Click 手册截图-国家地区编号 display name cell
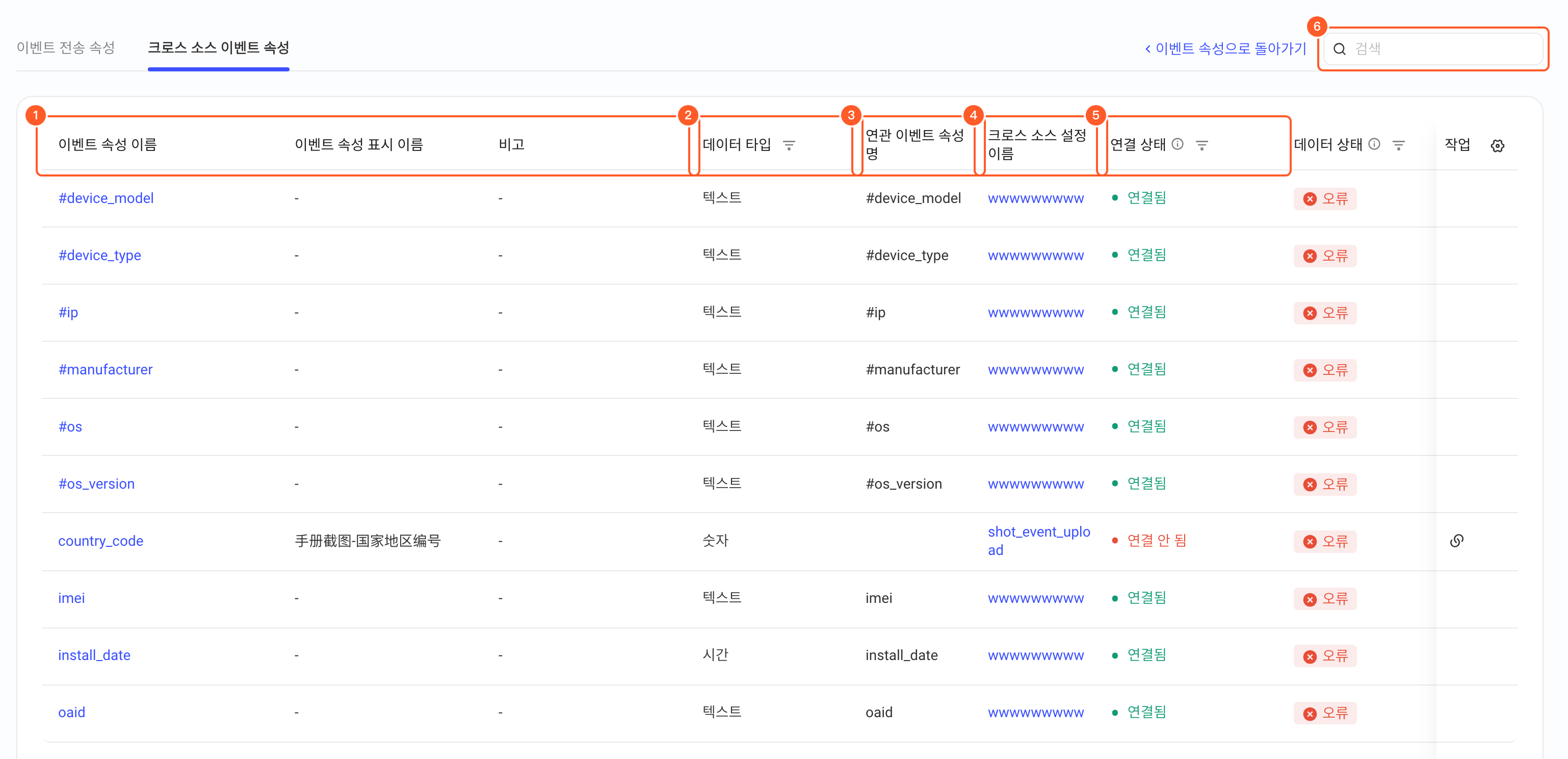The image size is (1568, 759). pyautogui.click(x=368, y=541)
